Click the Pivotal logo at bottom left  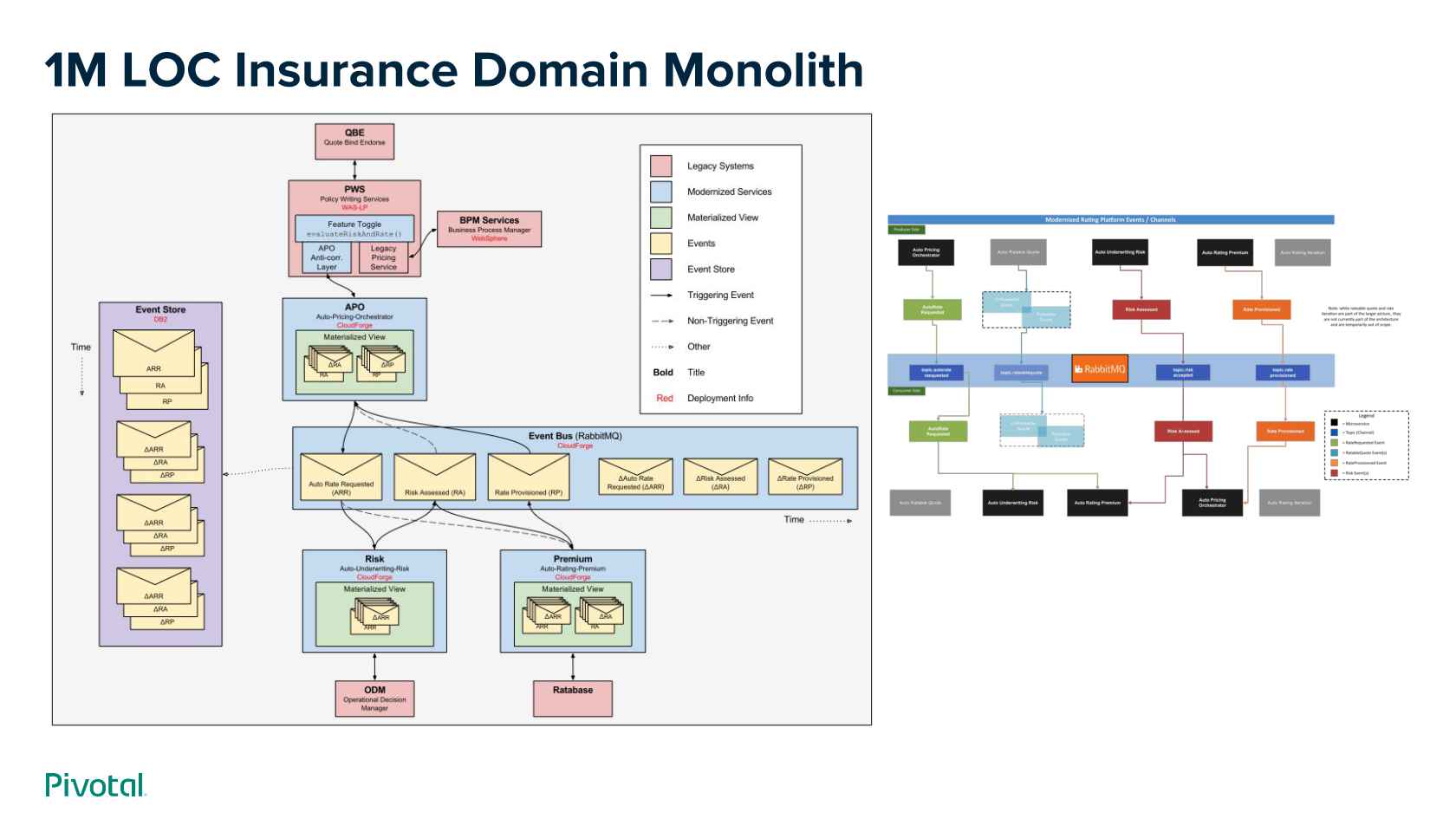tap(94, 785)
